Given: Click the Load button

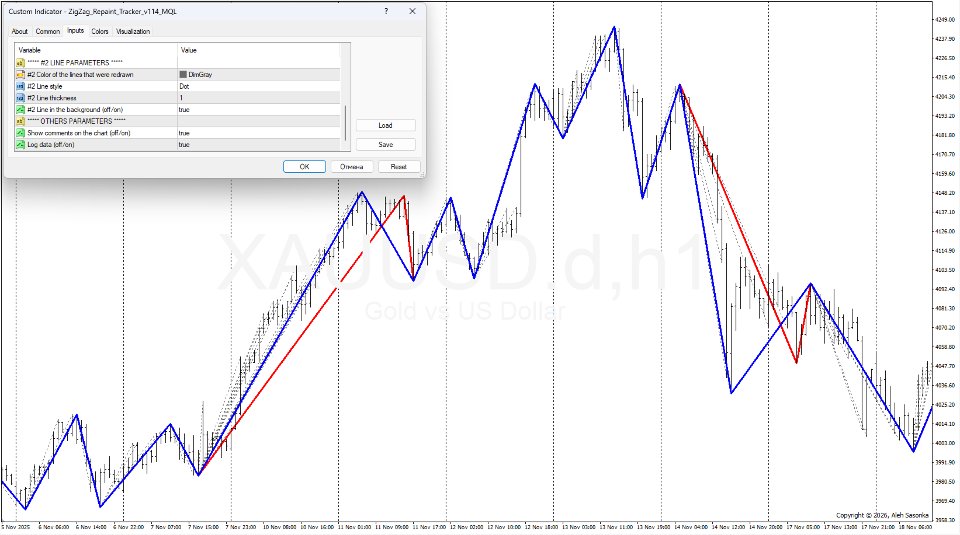Looking at the screenshot, I should 385,125.
